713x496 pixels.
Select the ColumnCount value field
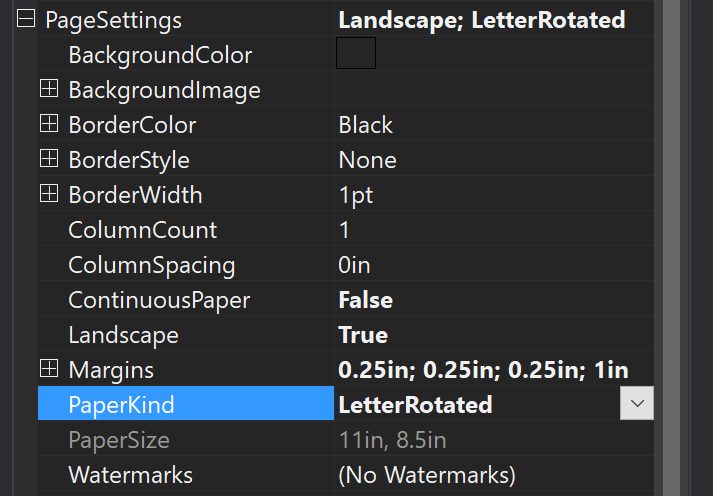tap(490, 230)
